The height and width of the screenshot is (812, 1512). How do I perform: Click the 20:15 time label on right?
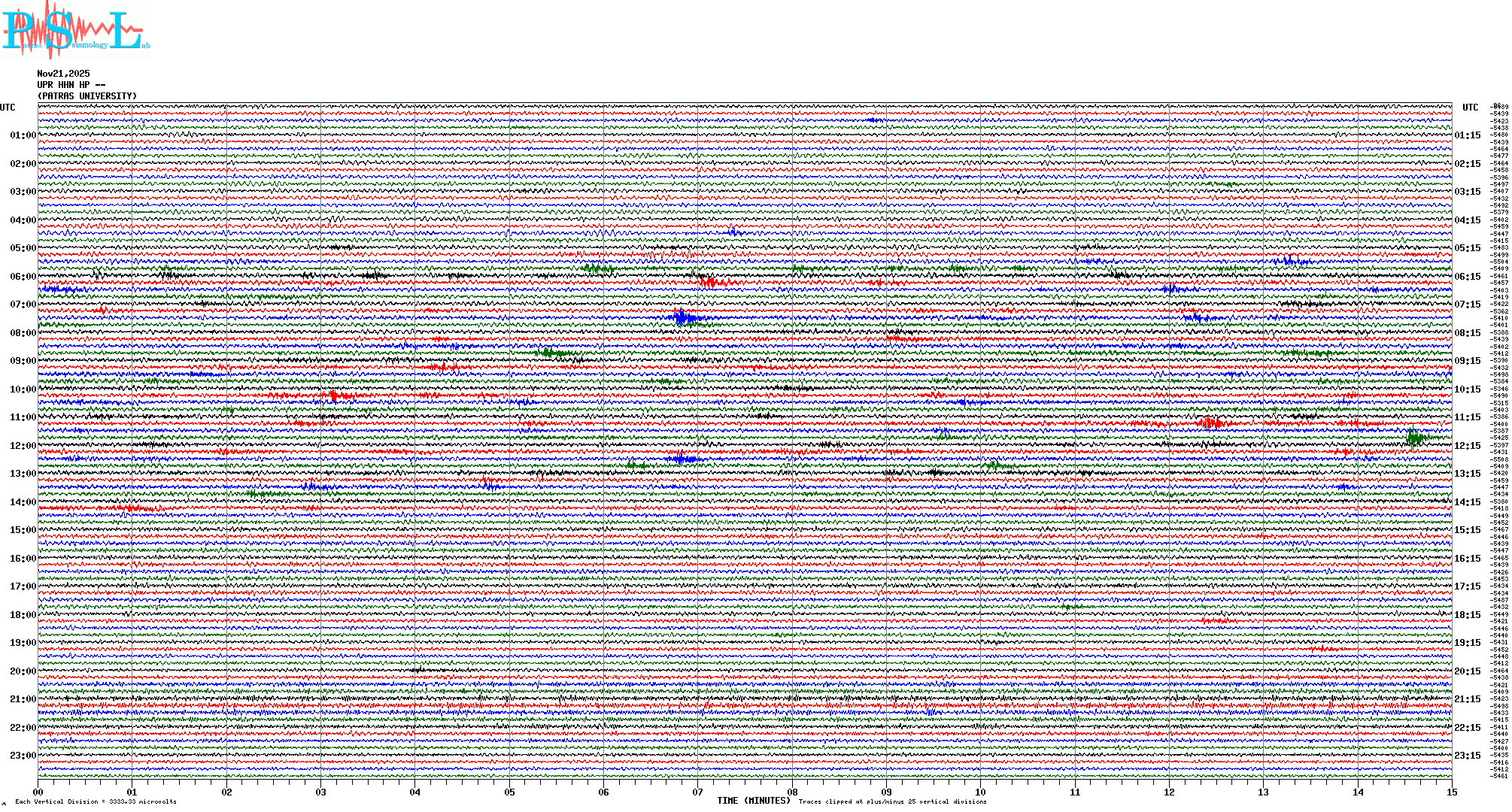(x=1467, y=671)
